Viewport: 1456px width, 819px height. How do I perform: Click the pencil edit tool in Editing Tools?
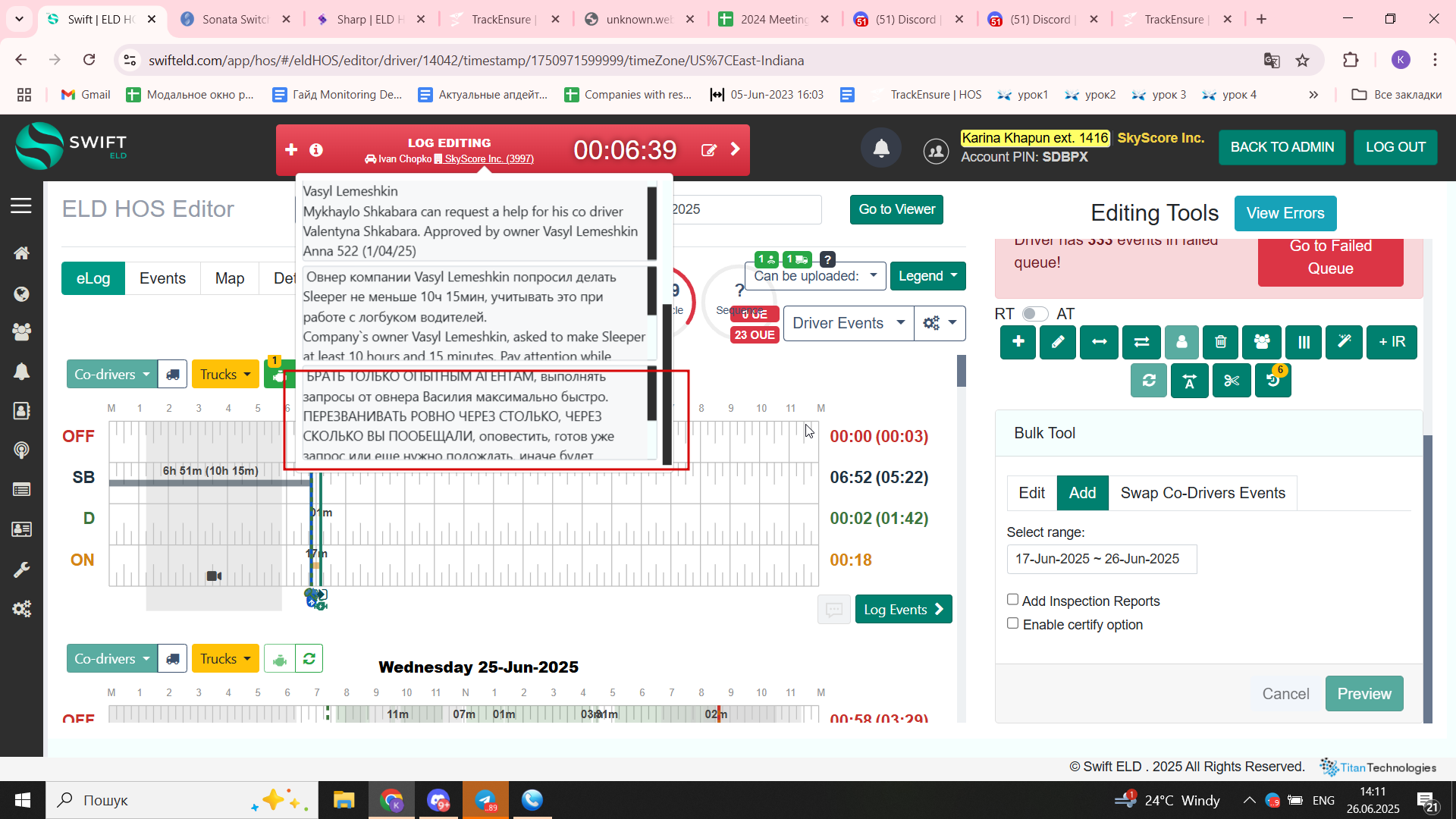point(1057,342)
